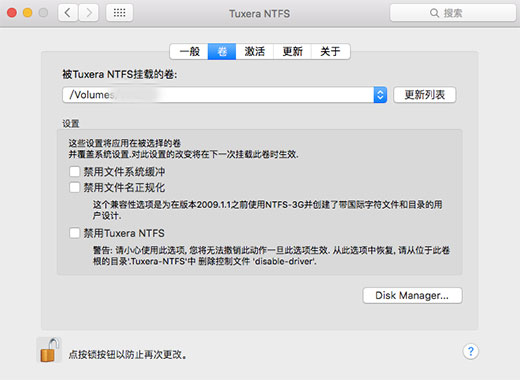Click the magnifier icon in the search field
Screen dimensions: 520x380
pyautogui.click(x=434, y=13)
